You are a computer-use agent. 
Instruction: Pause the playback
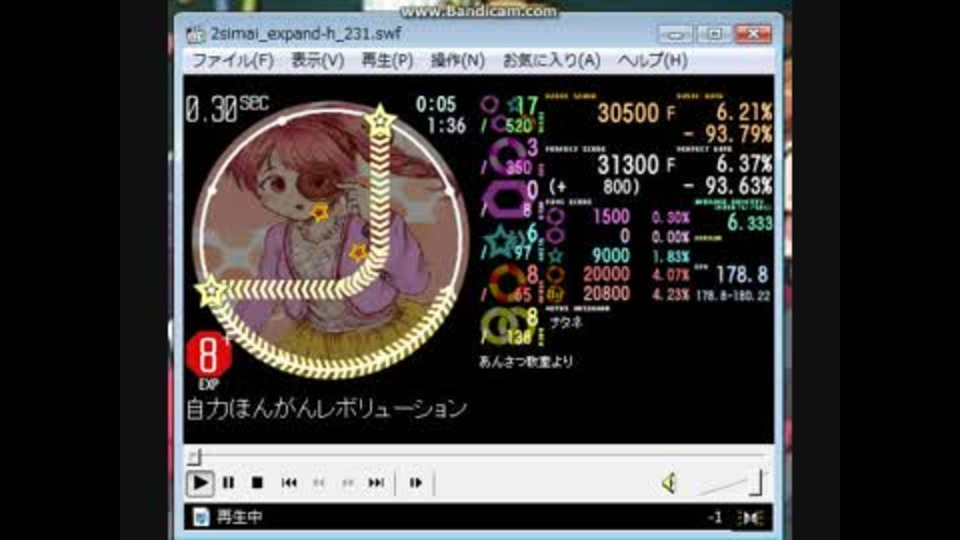tap(228, 483)
